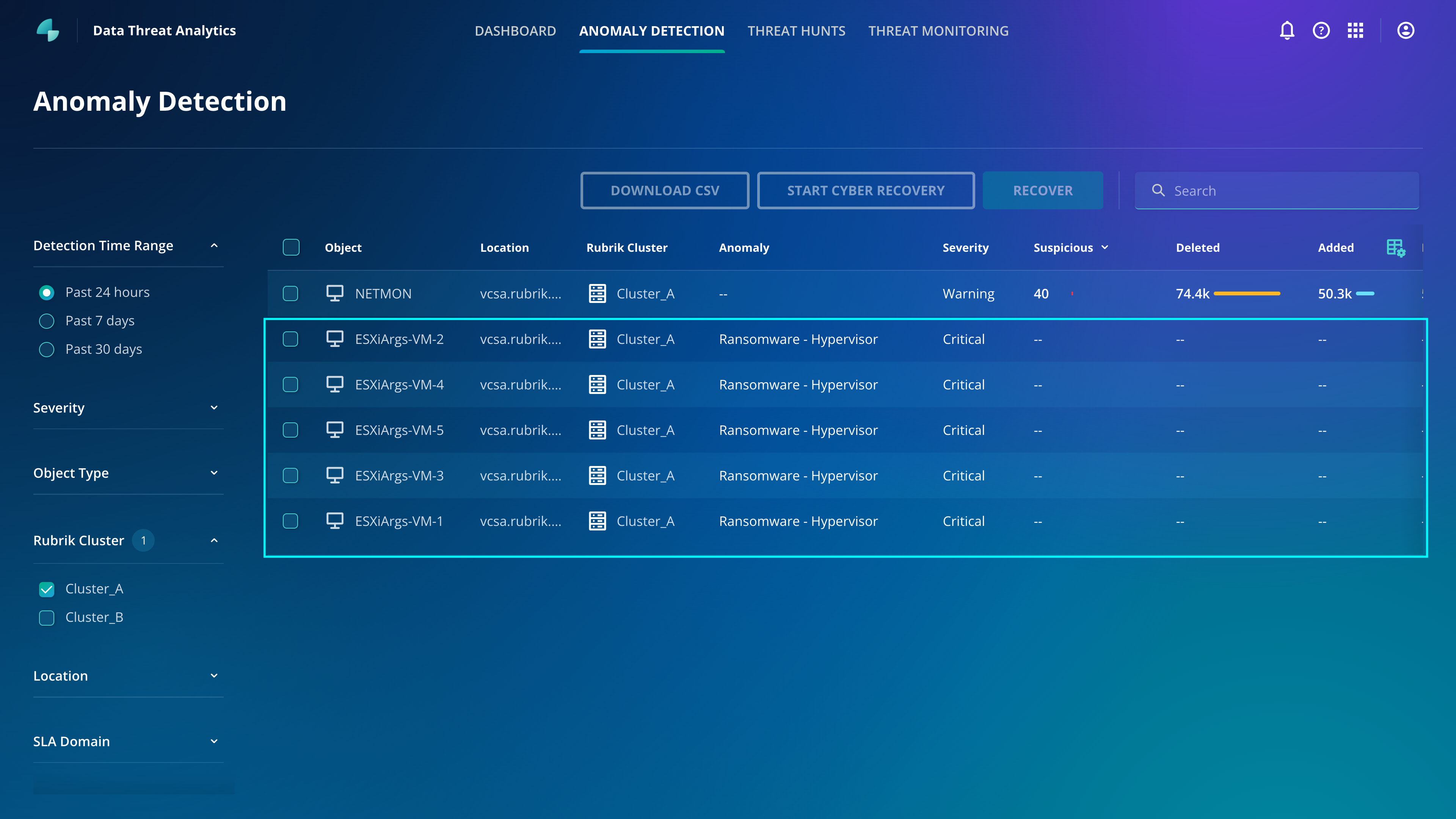Switch to the Threat Hunts tab

796,31
